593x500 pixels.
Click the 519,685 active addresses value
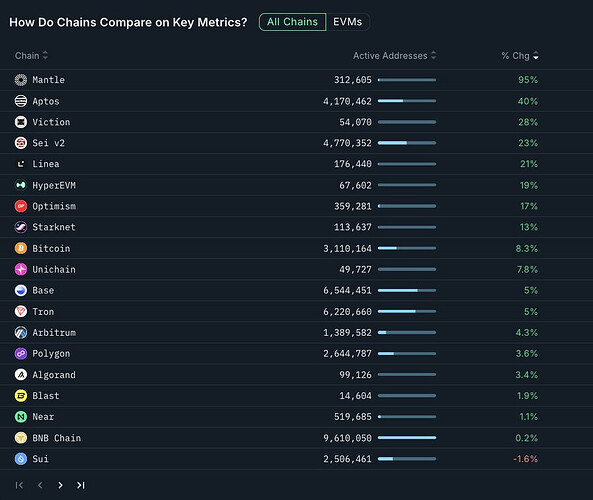(352, 417)
